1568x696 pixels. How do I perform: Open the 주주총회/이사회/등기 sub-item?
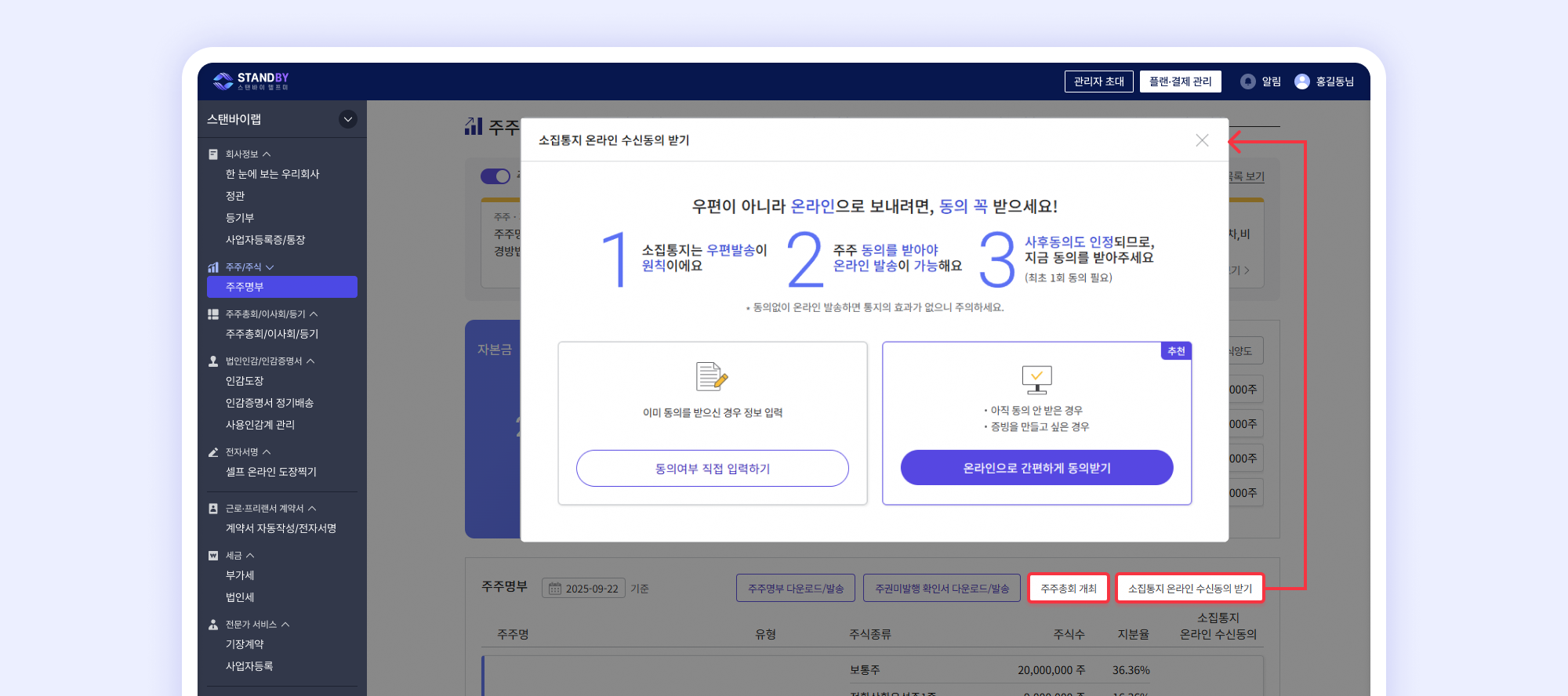[x=272, y=334]
